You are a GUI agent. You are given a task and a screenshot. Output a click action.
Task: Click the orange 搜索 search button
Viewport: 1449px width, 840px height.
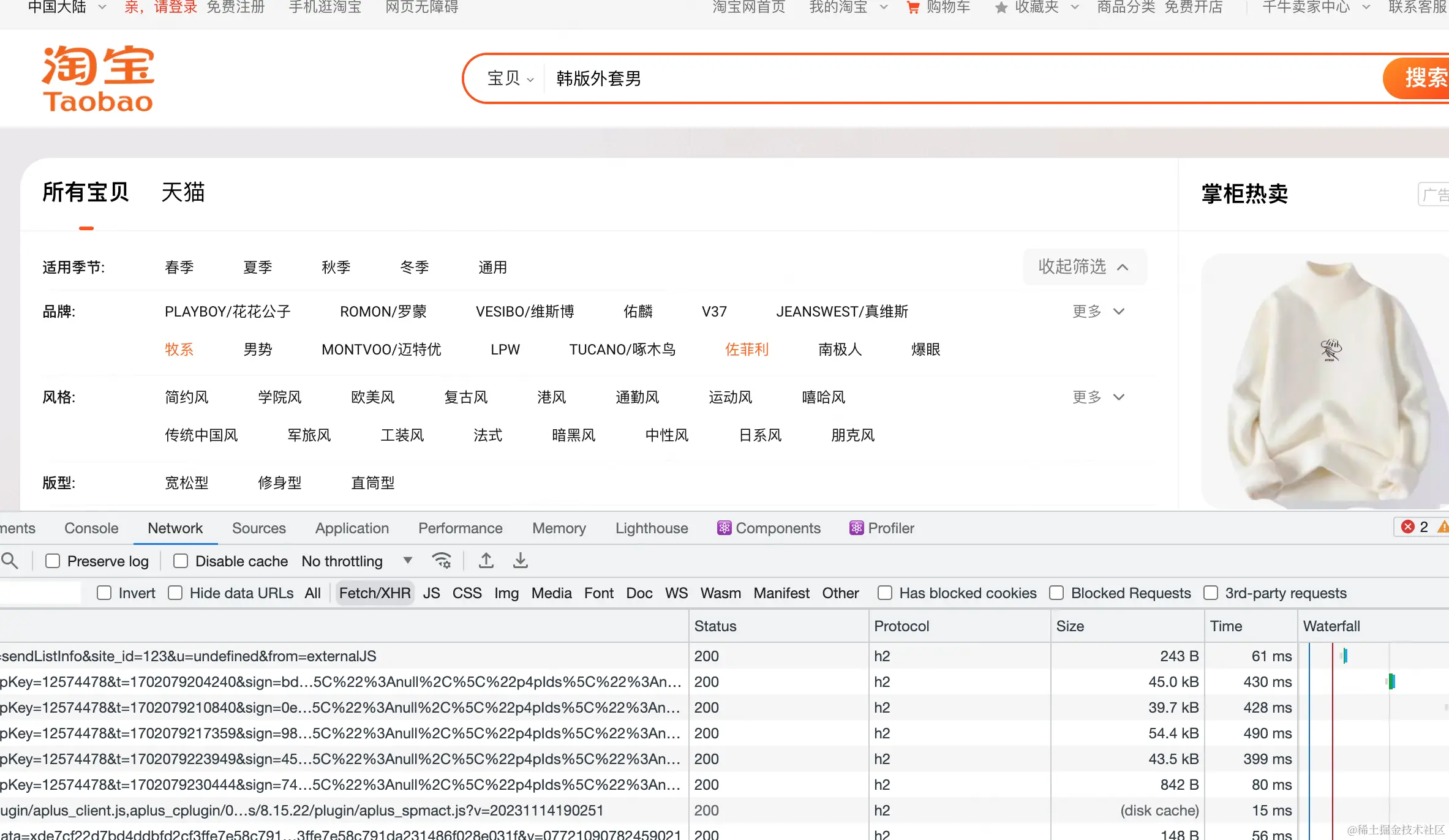point(1421,78)
